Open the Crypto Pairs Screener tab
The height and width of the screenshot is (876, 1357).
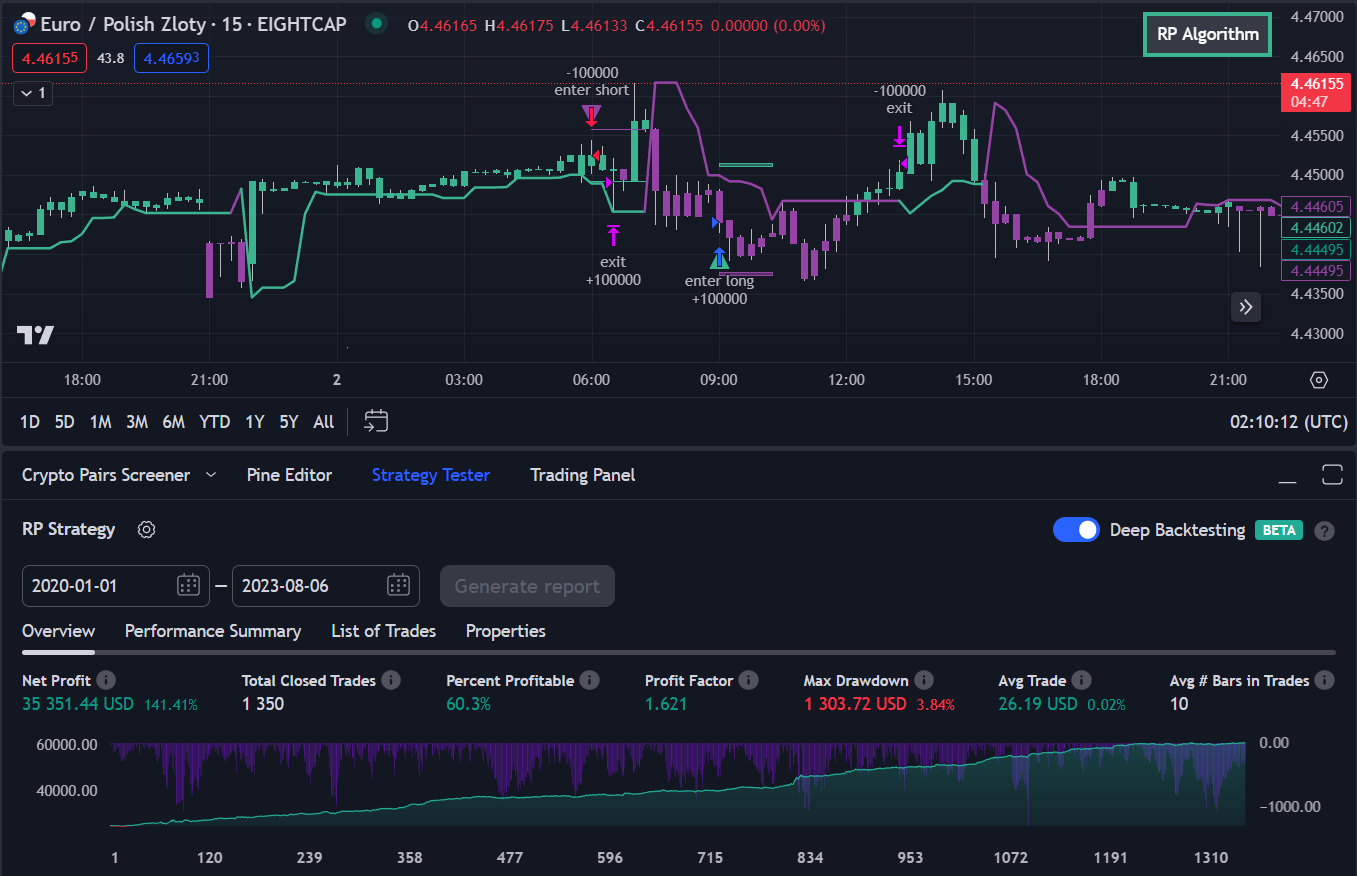coord(106,475)
